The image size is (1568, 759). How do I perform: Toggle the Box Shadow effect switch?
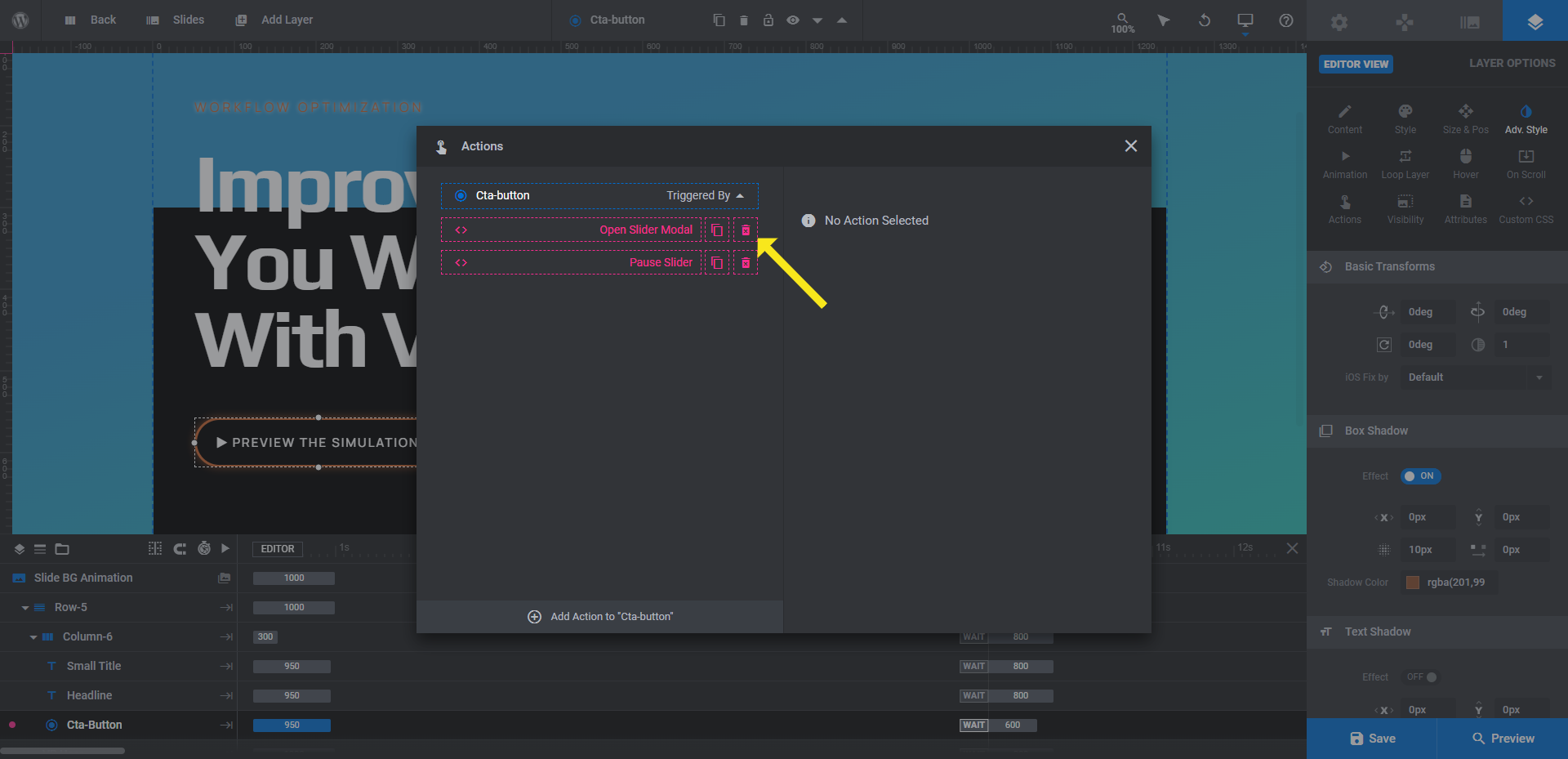(1421, 476)
